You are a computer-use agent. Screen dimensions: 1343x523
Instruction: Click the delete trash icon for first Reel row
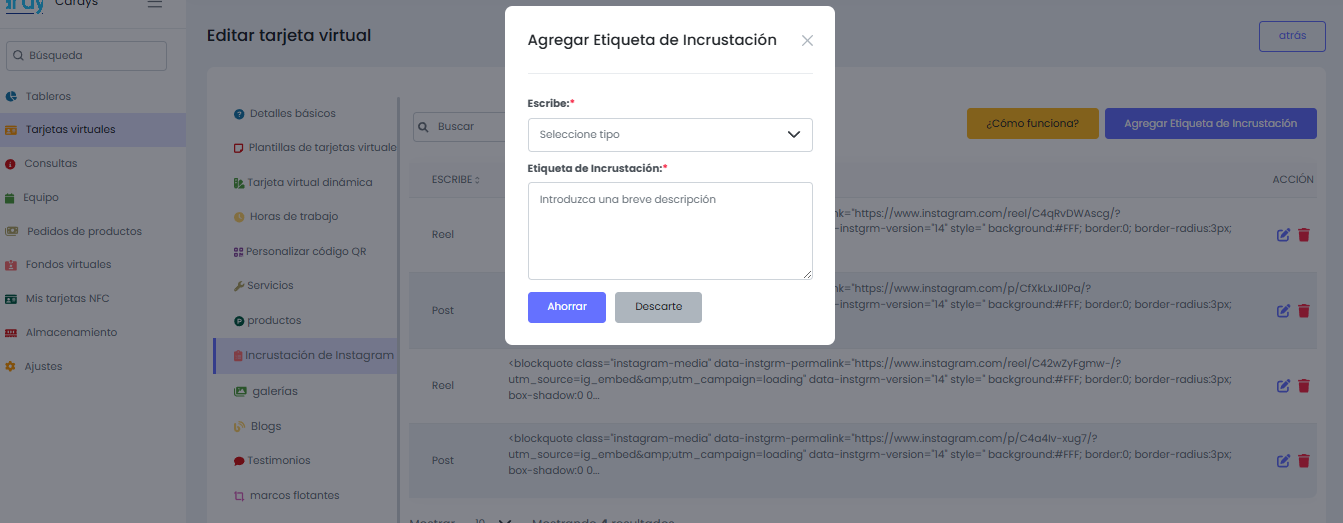[1303, 235]
